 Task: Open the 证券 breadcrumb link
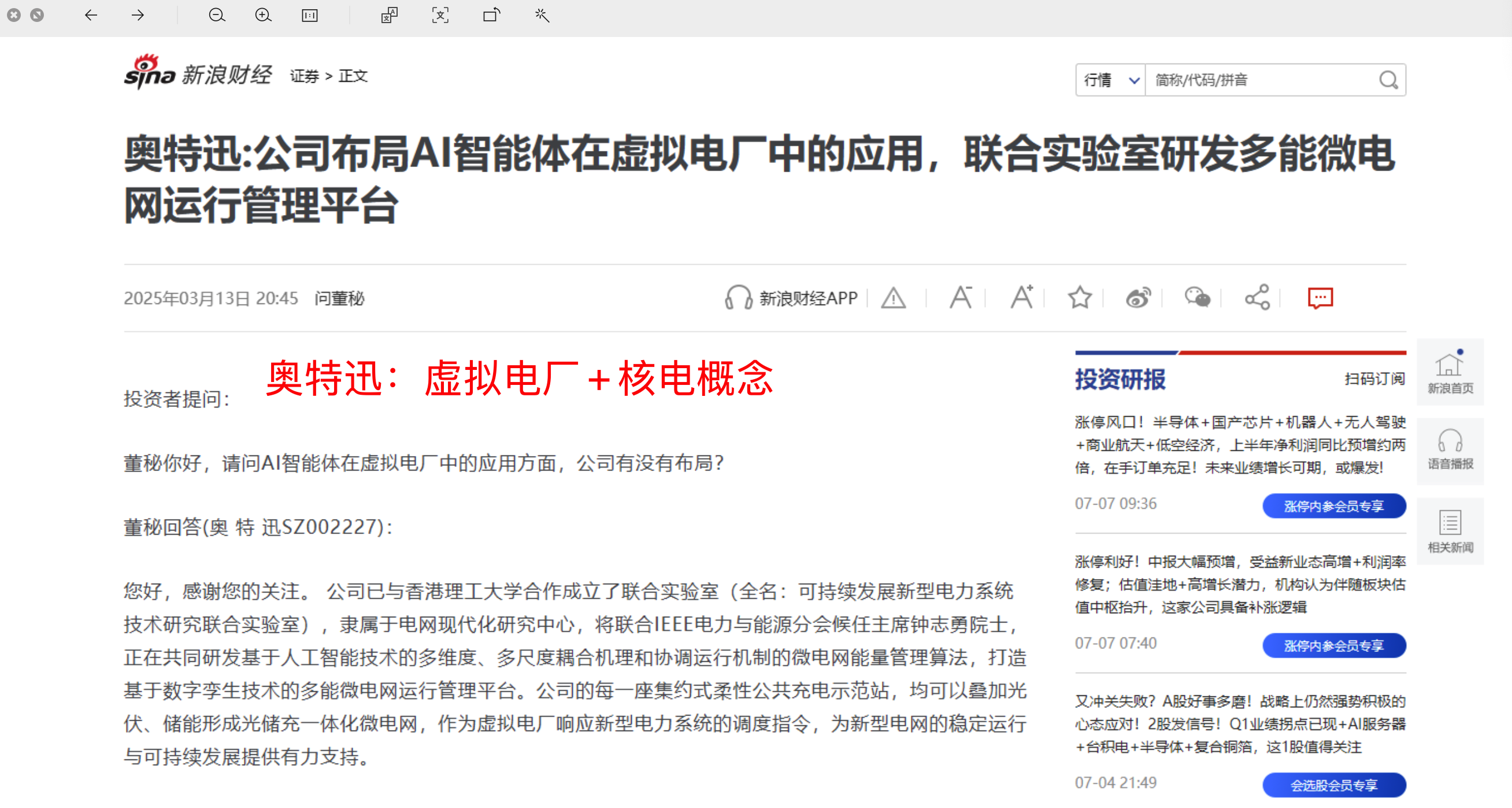coord(304,76)
